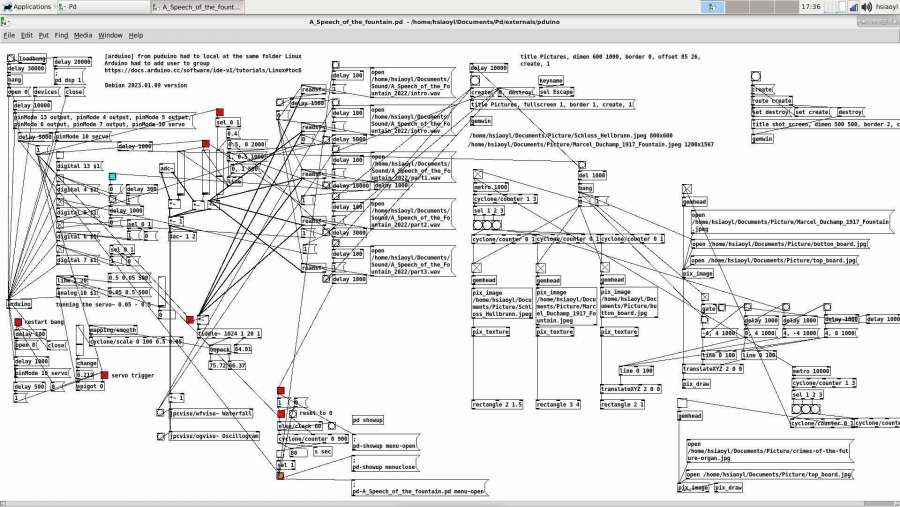The height and width of the screenshot is (507, 900).
Task: Click the 'pd showup' subpatch object
Action: tap(367, 420)
